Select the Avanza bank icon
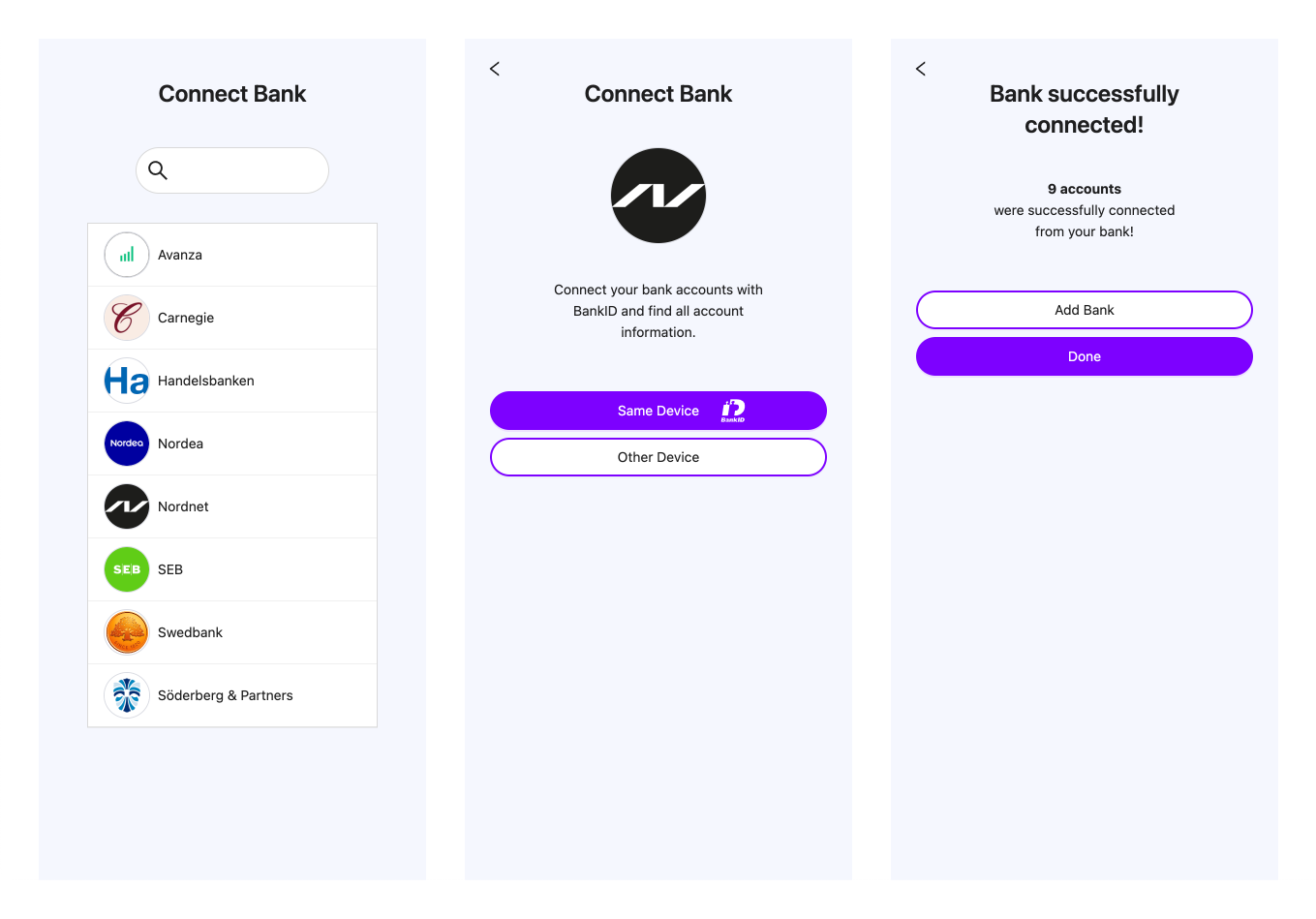 click(127, 254)
